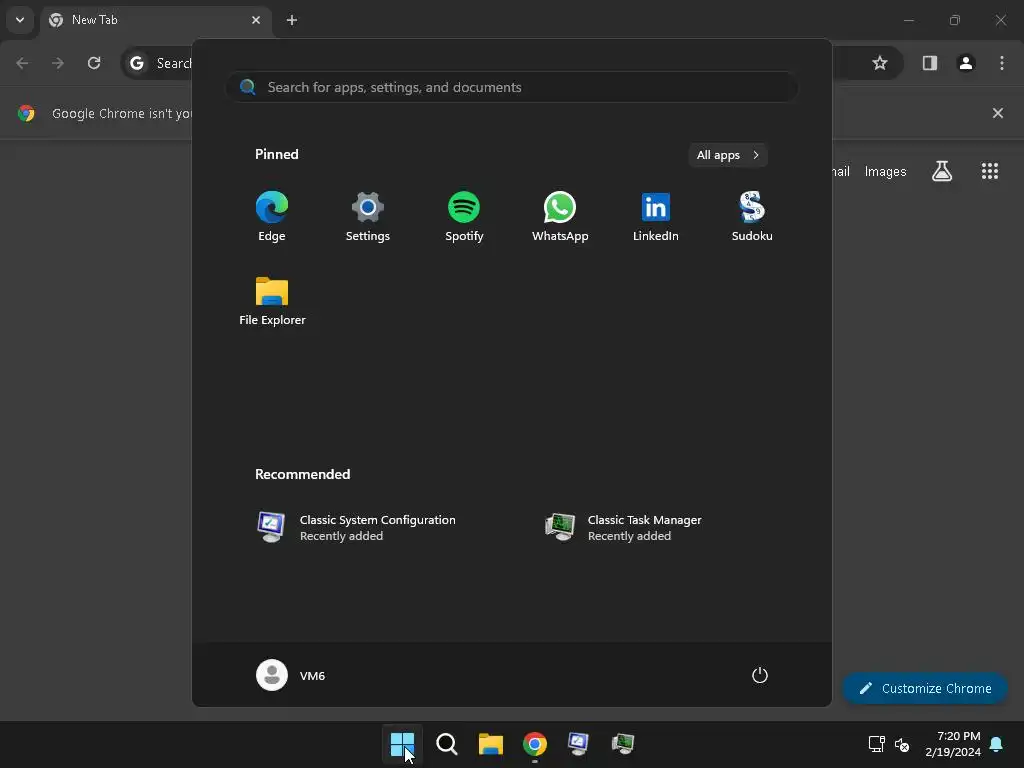
Task: Open Classic System Configuration recommendation
Action: (x=356, y=528)
